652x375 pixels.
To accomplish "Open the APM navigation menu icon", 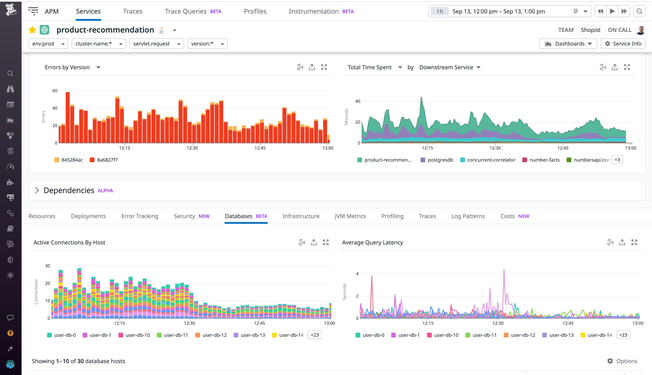I will click(33, 11).
